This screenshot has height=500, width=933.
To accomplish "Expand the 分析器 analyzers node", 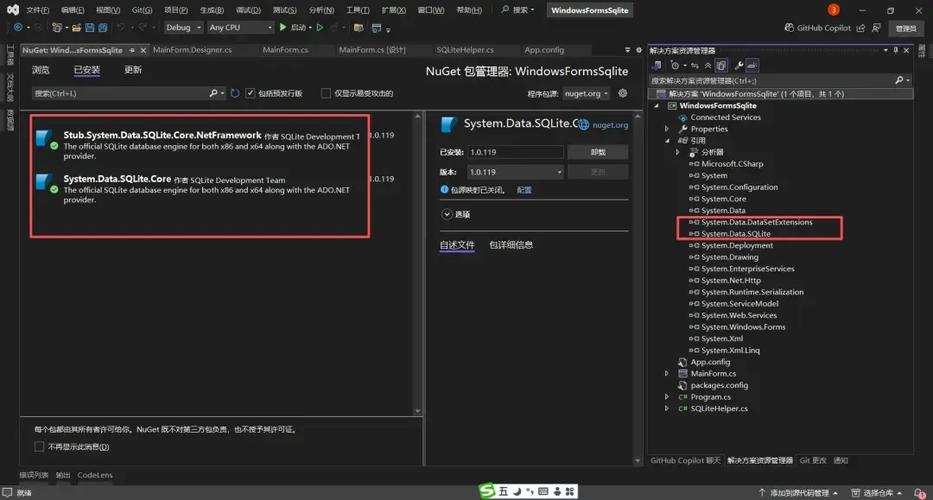I will pos(678,152).
